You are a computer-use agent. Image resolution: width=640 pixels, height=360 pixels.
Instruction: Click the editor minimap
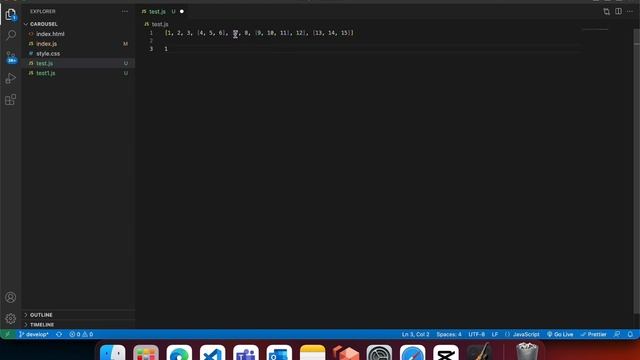(x=595, y=29)
